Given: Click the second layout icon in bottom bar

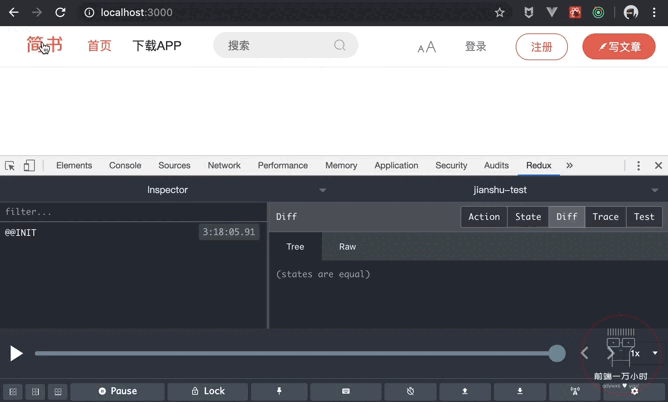Looking at the screenshot, I should [35, 391].
